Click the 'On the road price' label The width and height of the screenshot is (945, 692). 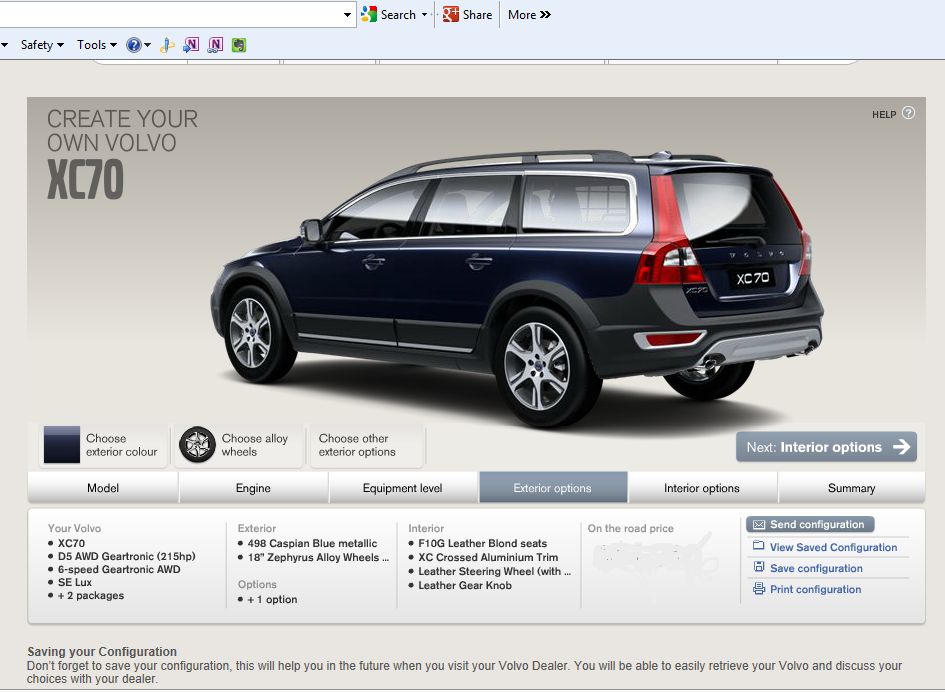click(630, 528)
